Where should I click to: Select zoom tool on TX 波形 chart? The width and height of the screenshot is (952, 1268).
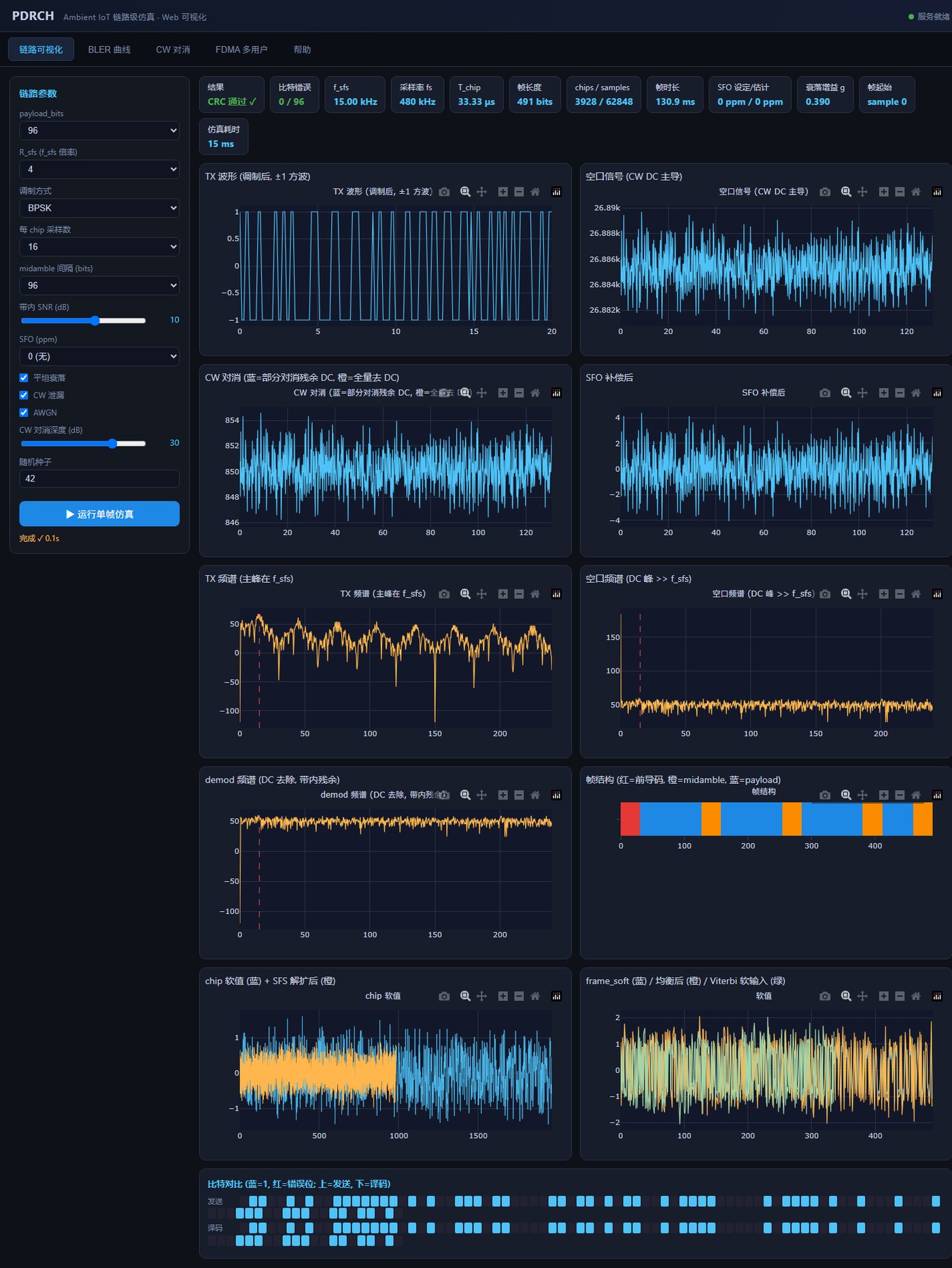tap(465, 192)
